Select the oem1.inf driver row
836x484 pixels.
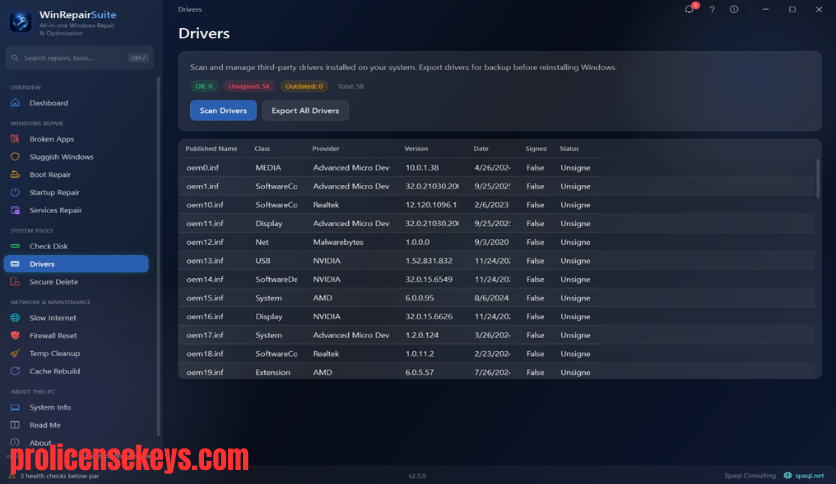(496, 186)
